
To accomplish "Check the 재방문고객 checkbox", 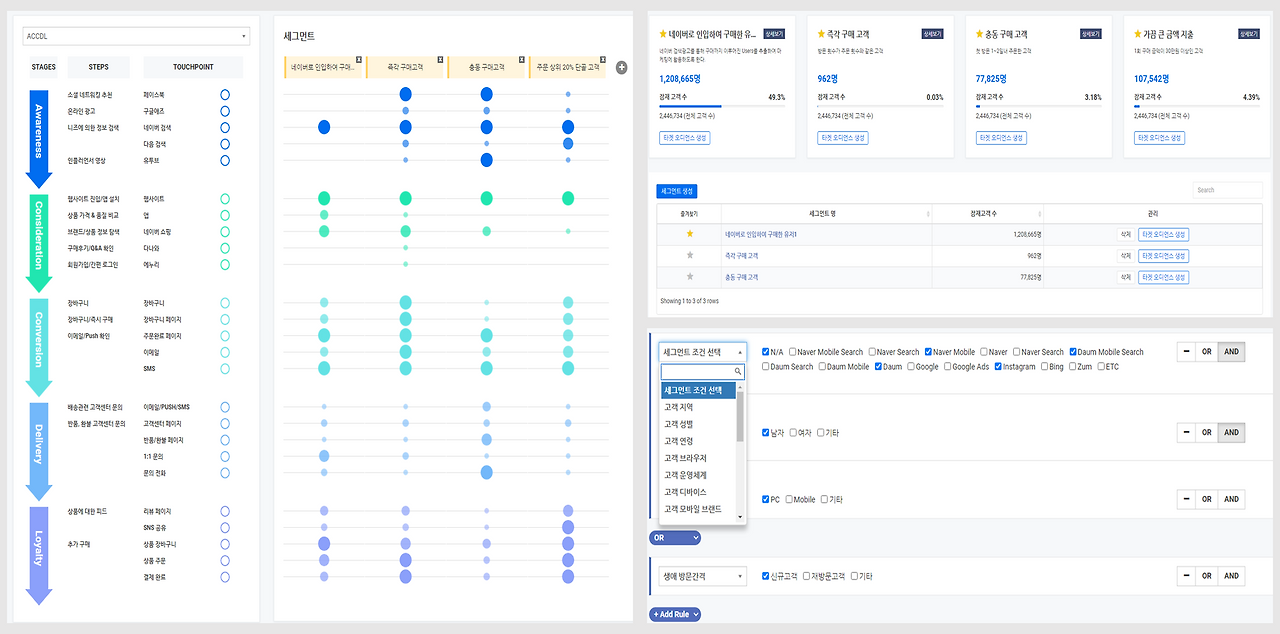I will click(807, 576).
